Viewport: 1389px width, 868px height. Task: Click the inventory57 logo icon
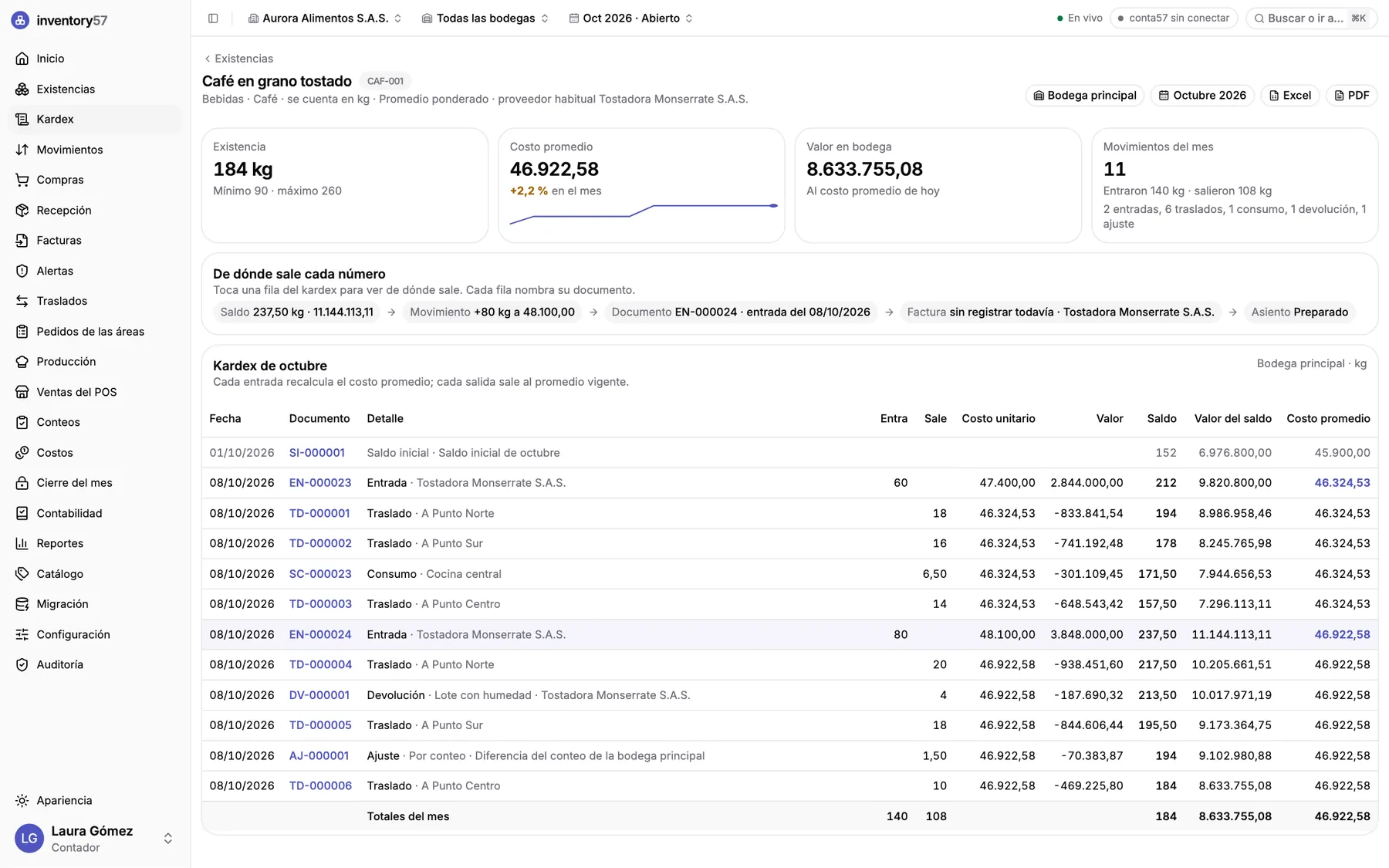tap(21, 20)
